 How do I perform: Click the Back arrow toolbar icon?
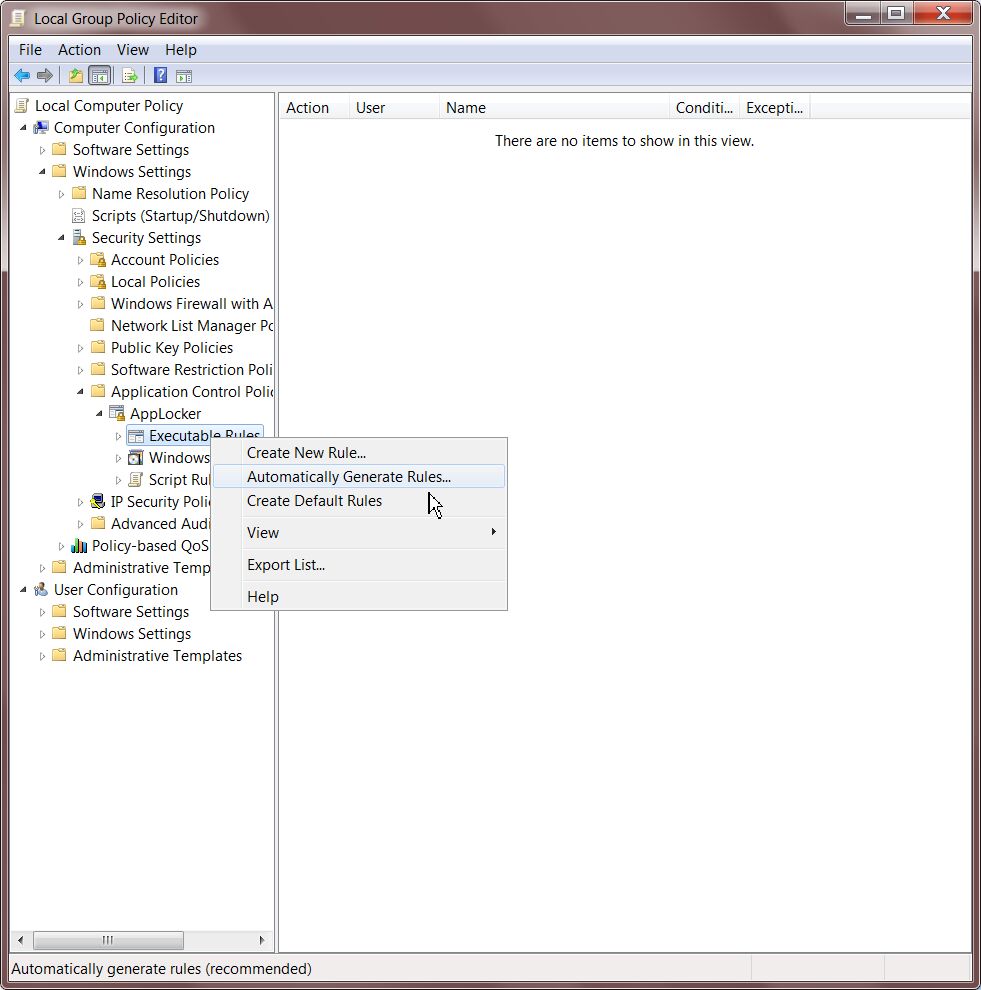[x=22, y=76]
